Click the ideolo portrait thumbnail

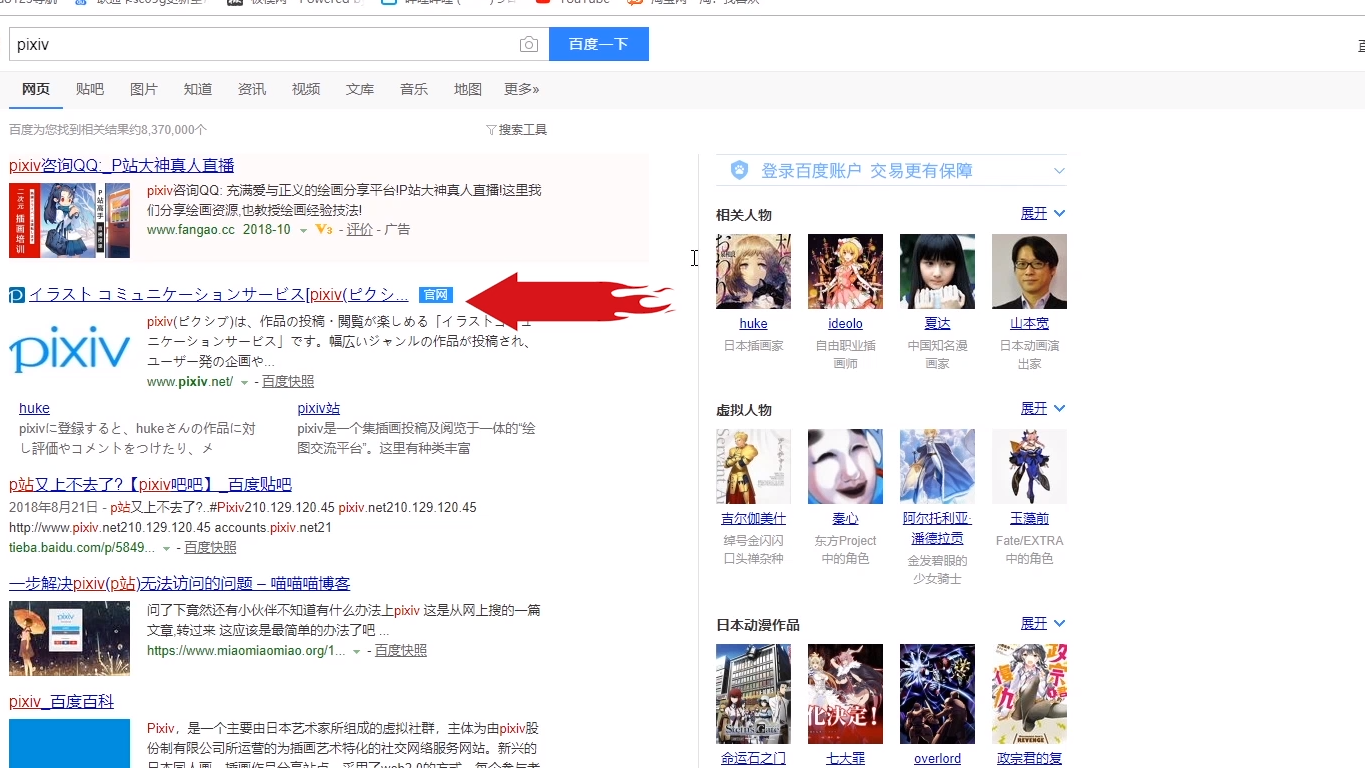click(x=845, y=271)
